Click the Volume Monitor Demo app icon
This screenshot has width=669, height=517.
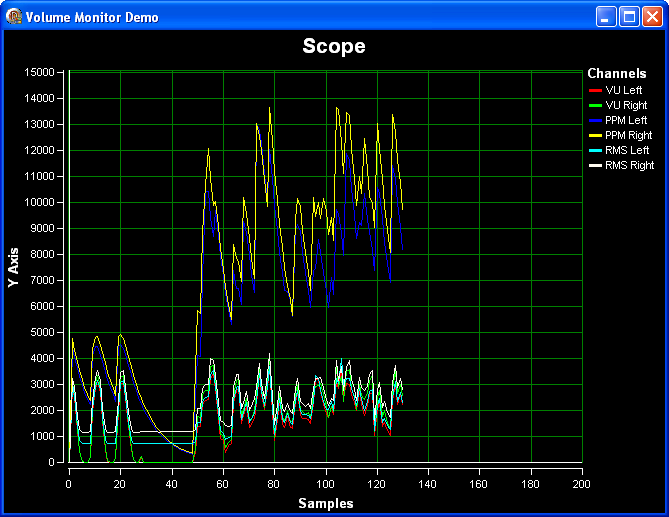13,17
